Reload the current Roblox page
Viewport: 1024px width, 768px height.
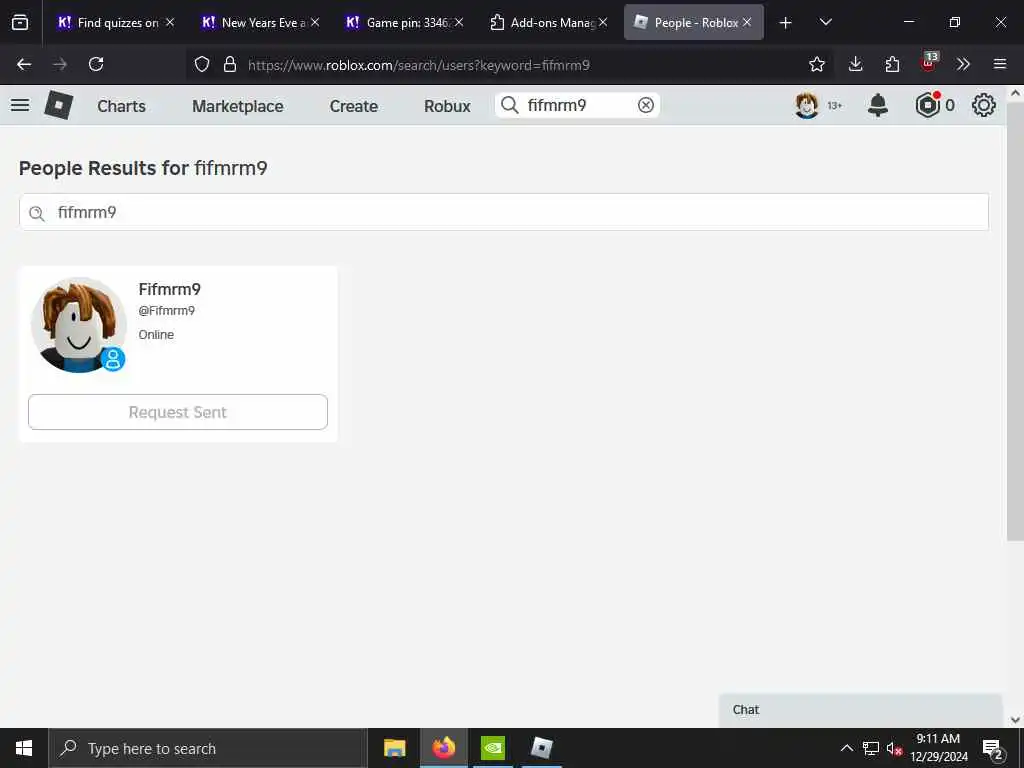tap(96, 64)
